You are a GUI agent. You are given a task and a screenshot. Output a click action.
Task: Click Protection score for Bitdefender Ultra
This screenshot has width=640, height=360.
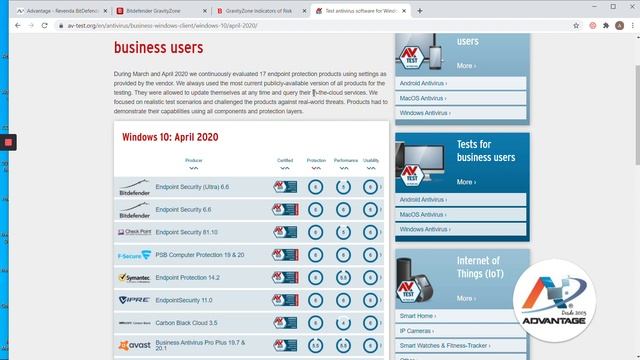pos(316,187)
